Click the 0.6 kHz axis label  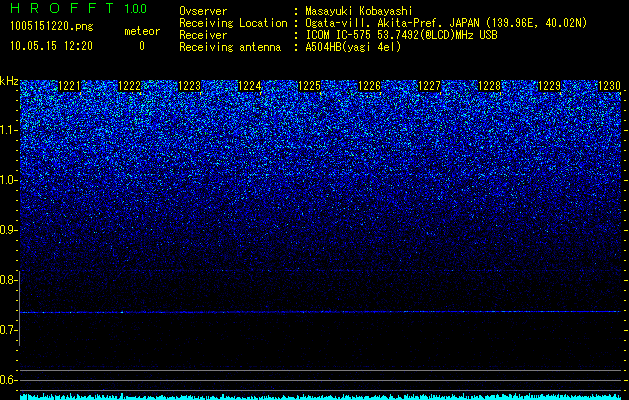tap(9, 380)
